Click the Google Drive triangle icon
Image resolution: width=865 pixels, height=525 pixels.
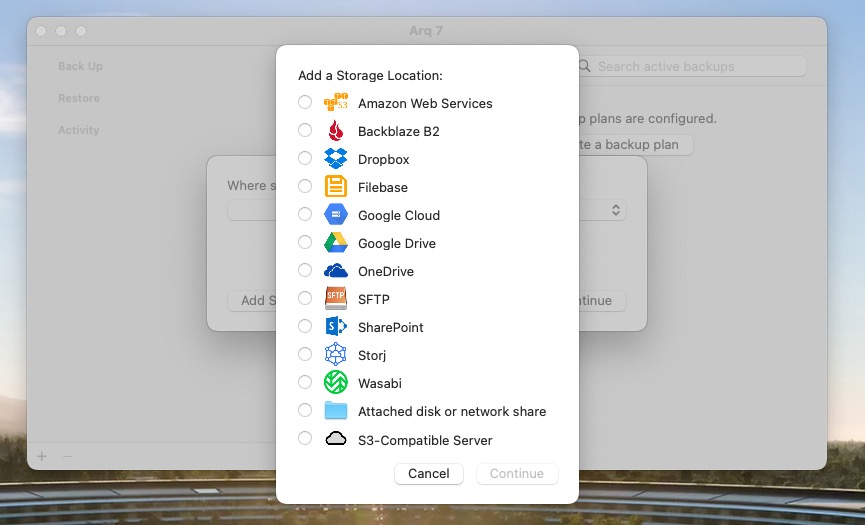pos(336,243)
